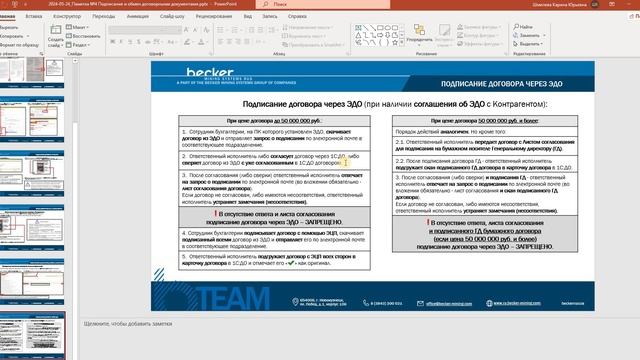The width and height of the screenshot is (640, 360).
Task: Go to the Анимация tab
Action: (138, 16)
